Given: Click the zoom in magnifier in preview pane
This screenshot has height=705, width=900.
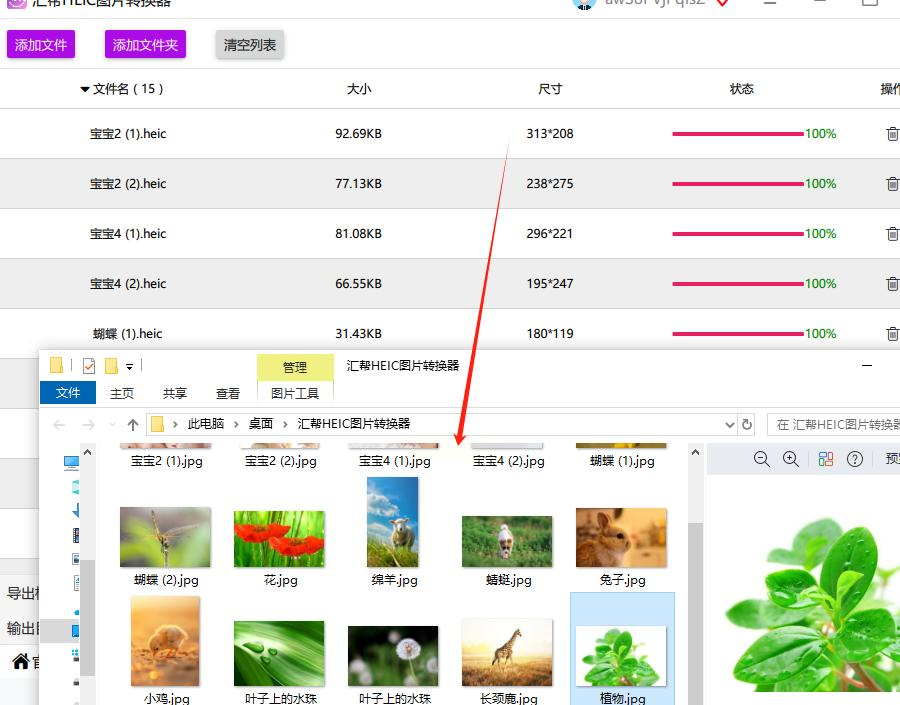Looking at the screenshot, I should point(791,459).
